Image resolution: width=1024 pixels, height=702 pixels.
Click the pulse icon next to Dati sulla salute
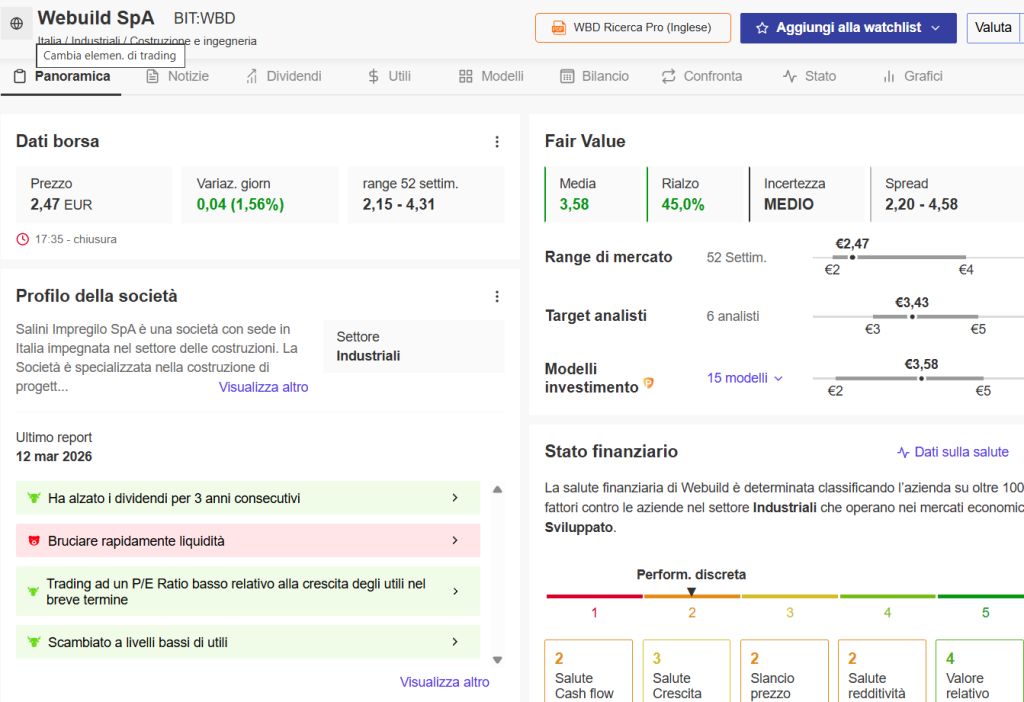click(903, 452)
